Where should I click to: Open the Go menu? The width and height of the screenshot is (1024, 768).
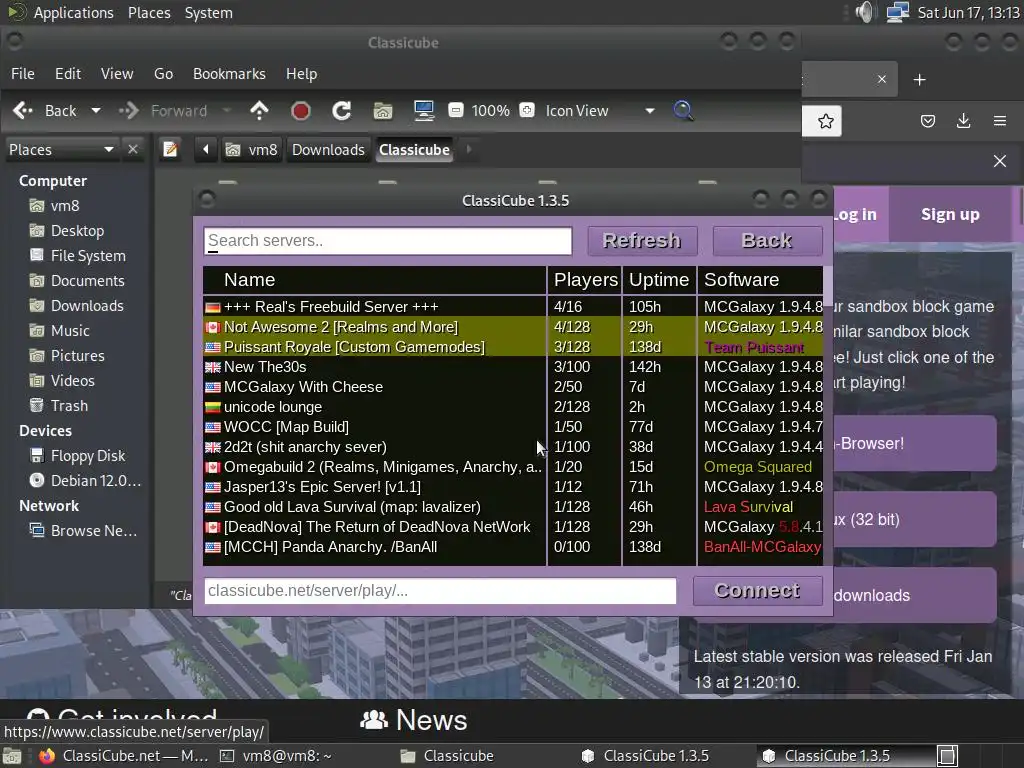click(x=163, y=74)
